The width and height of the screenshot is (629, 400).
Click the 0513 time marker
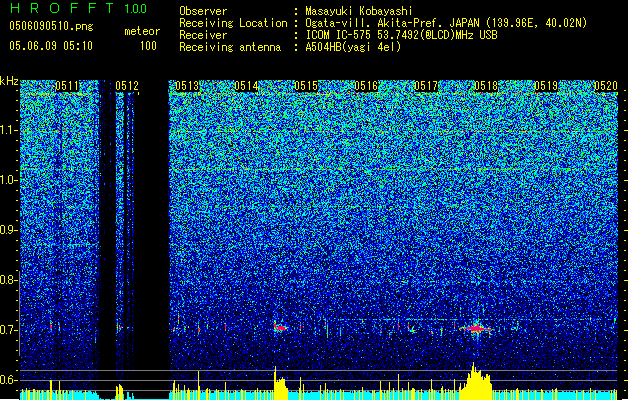(x=187, y=86)
